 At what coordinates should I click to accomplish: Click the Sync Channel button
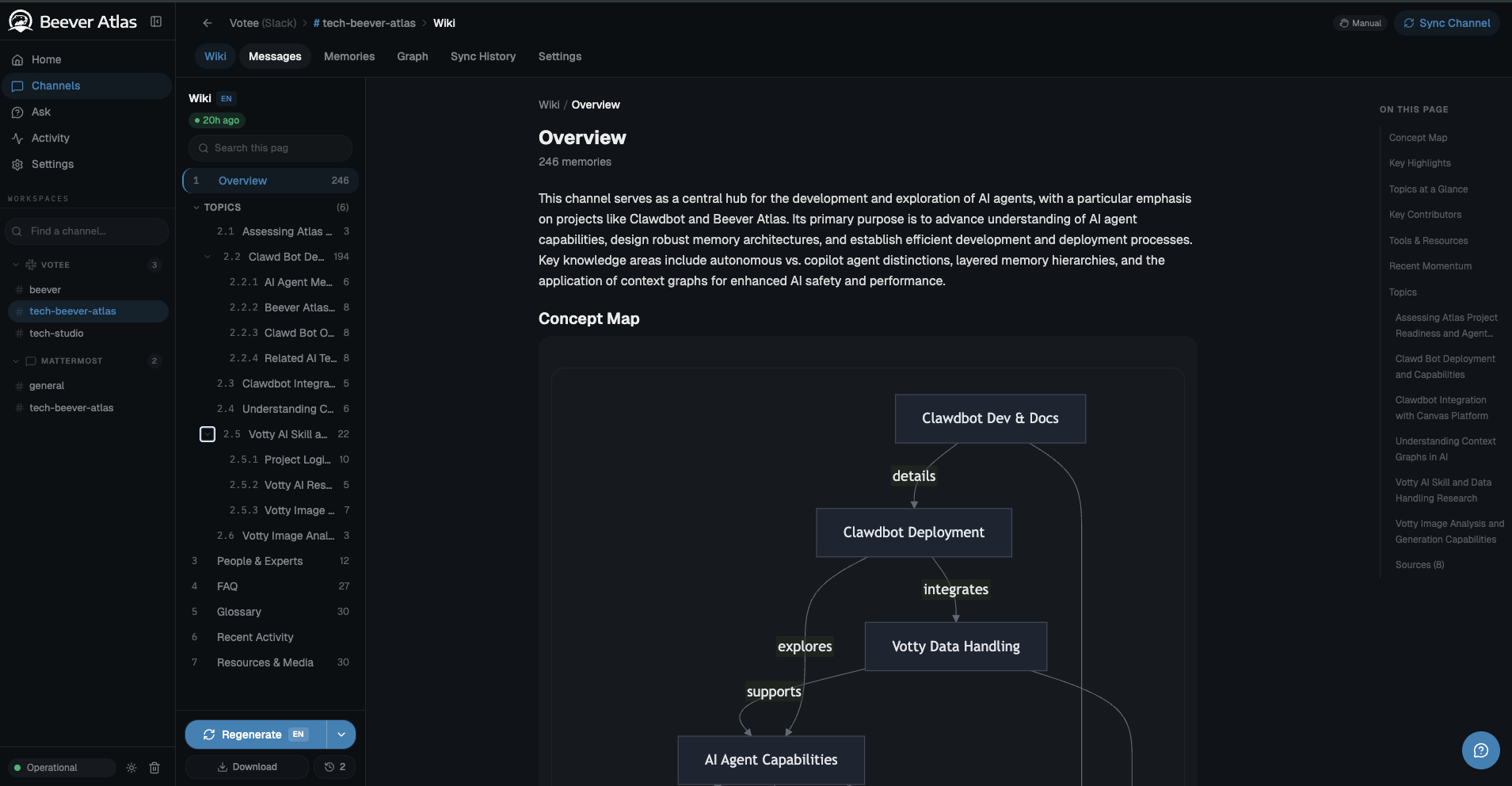[x=1449, y=23]
